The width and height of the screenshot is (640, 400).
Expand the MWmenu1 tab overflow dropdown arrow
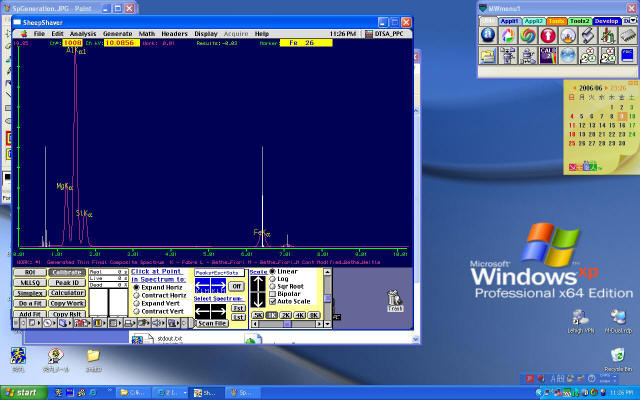coord(631,20)
